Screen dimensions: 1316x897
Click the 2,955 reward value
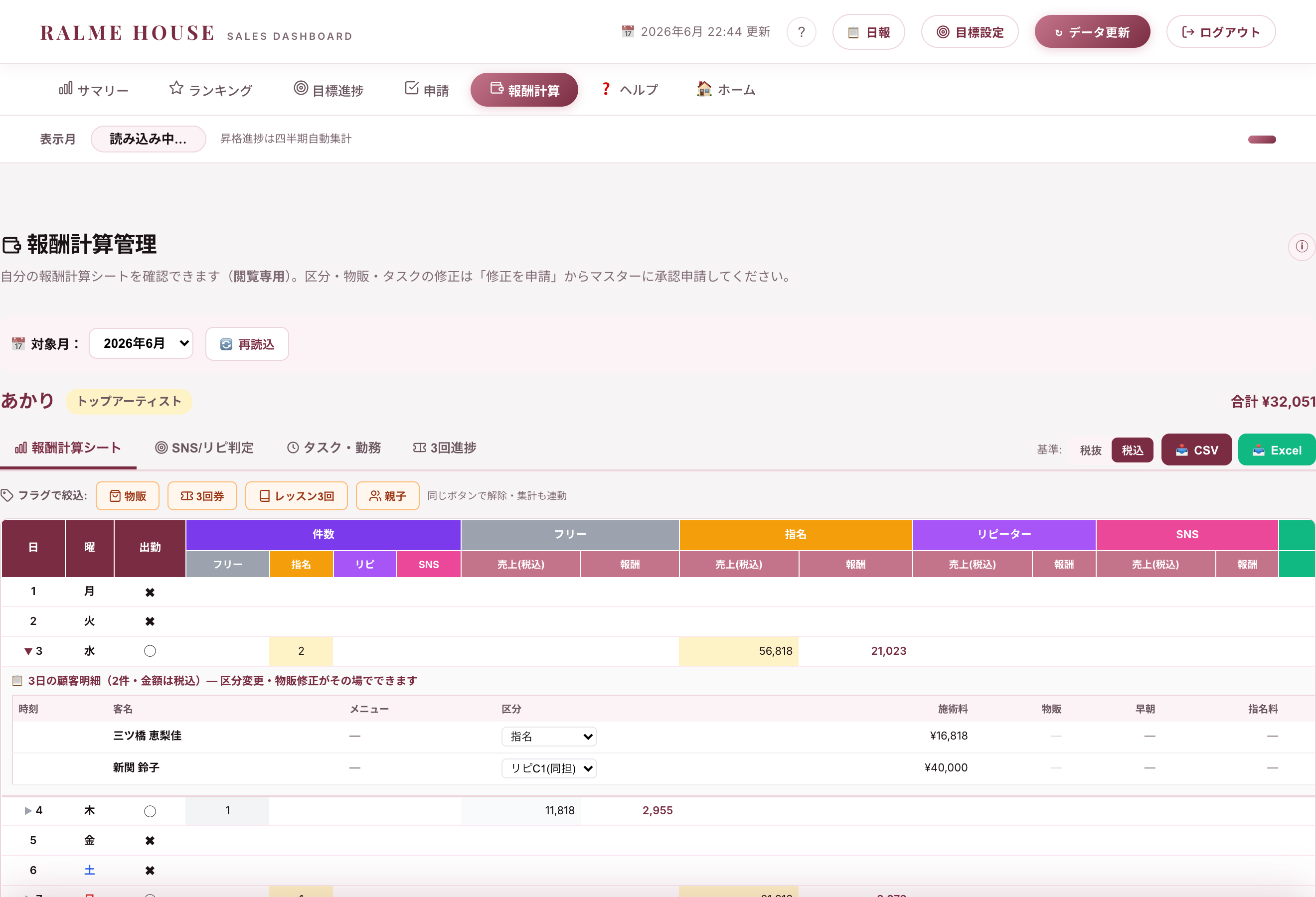(658, 811)
